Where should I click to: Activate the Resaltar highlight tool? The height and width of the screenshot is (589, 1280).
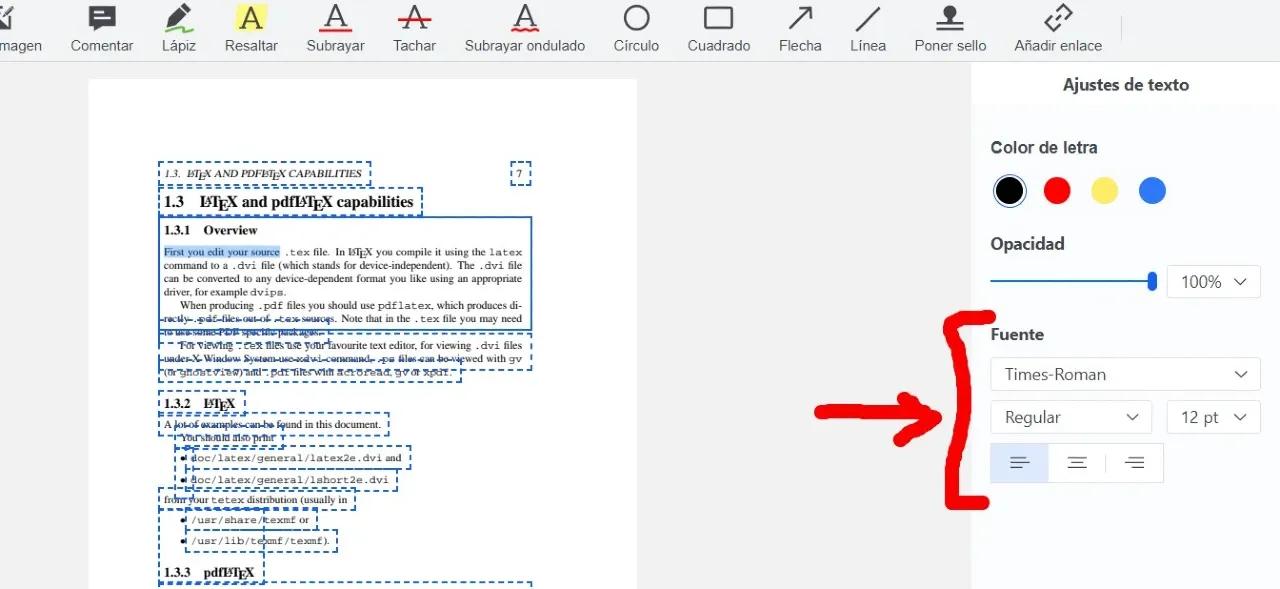tap(251, 29)
